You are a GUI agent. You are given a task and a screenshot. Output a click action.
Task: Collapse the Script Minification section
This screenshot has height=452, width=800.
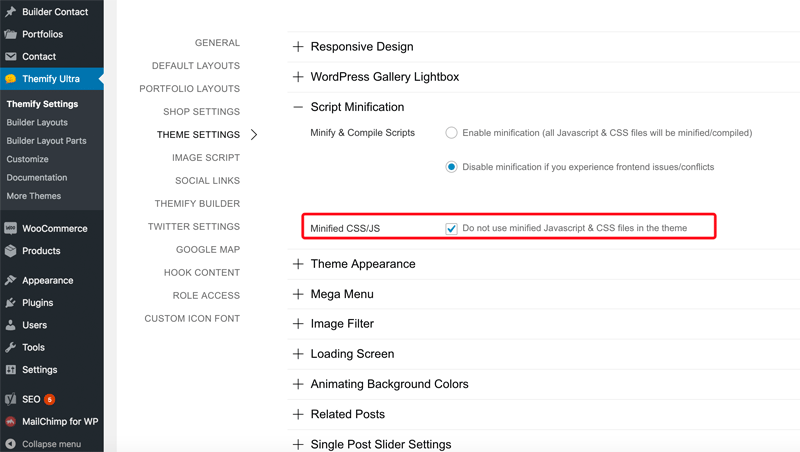click(298, 107)
